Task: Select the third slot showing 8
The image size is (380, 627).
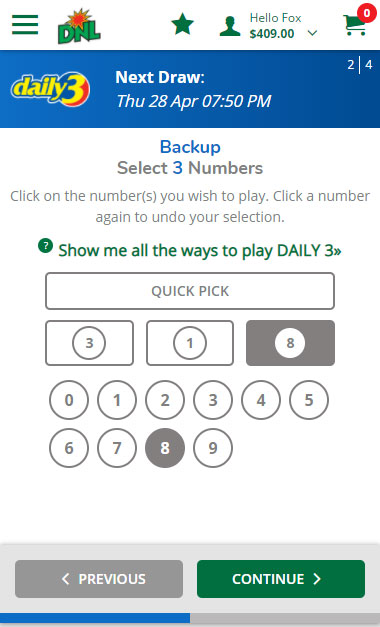Action: click(290, 343)
